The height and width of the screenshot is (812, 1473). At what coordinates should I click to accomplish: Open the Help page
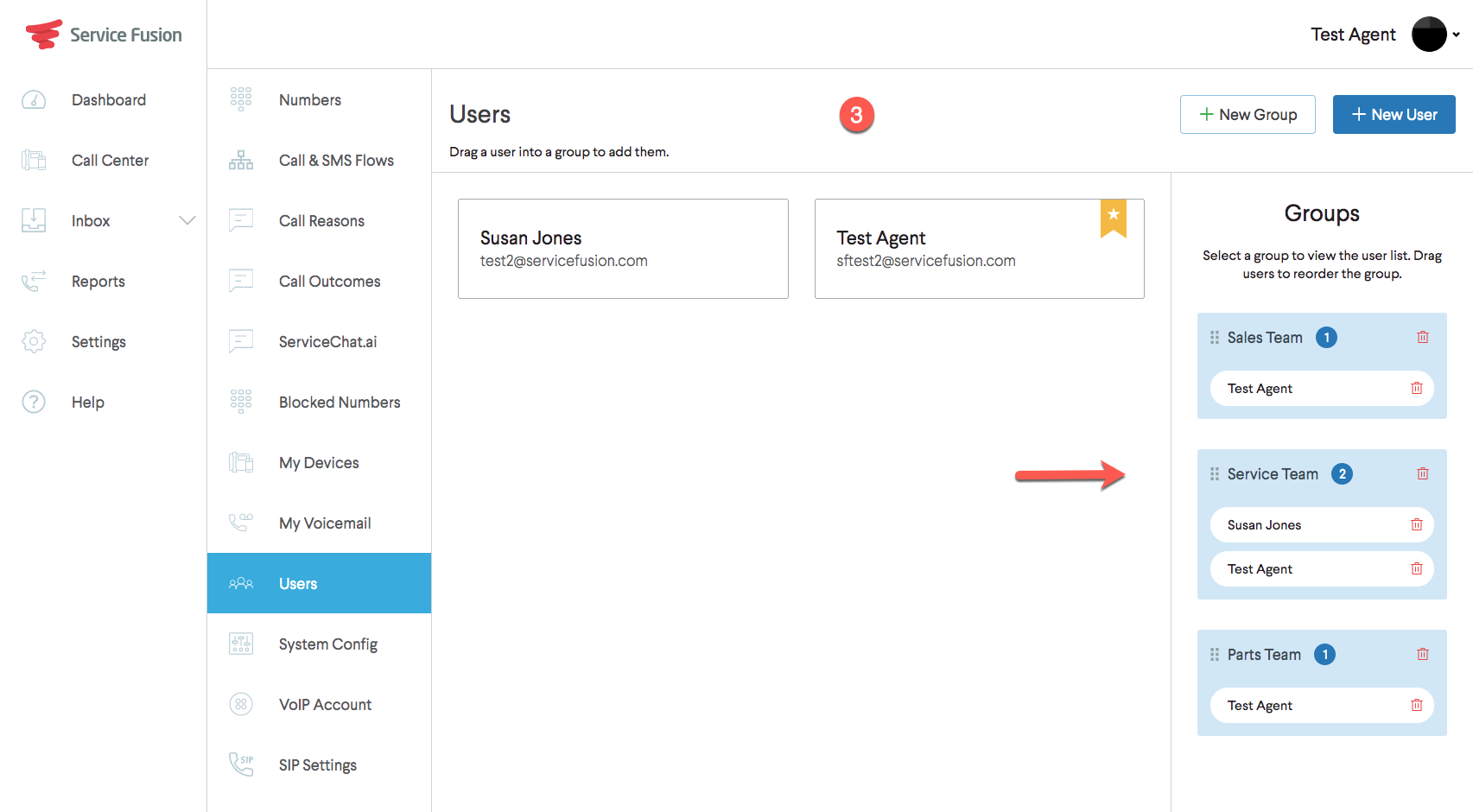click(88, 403)
